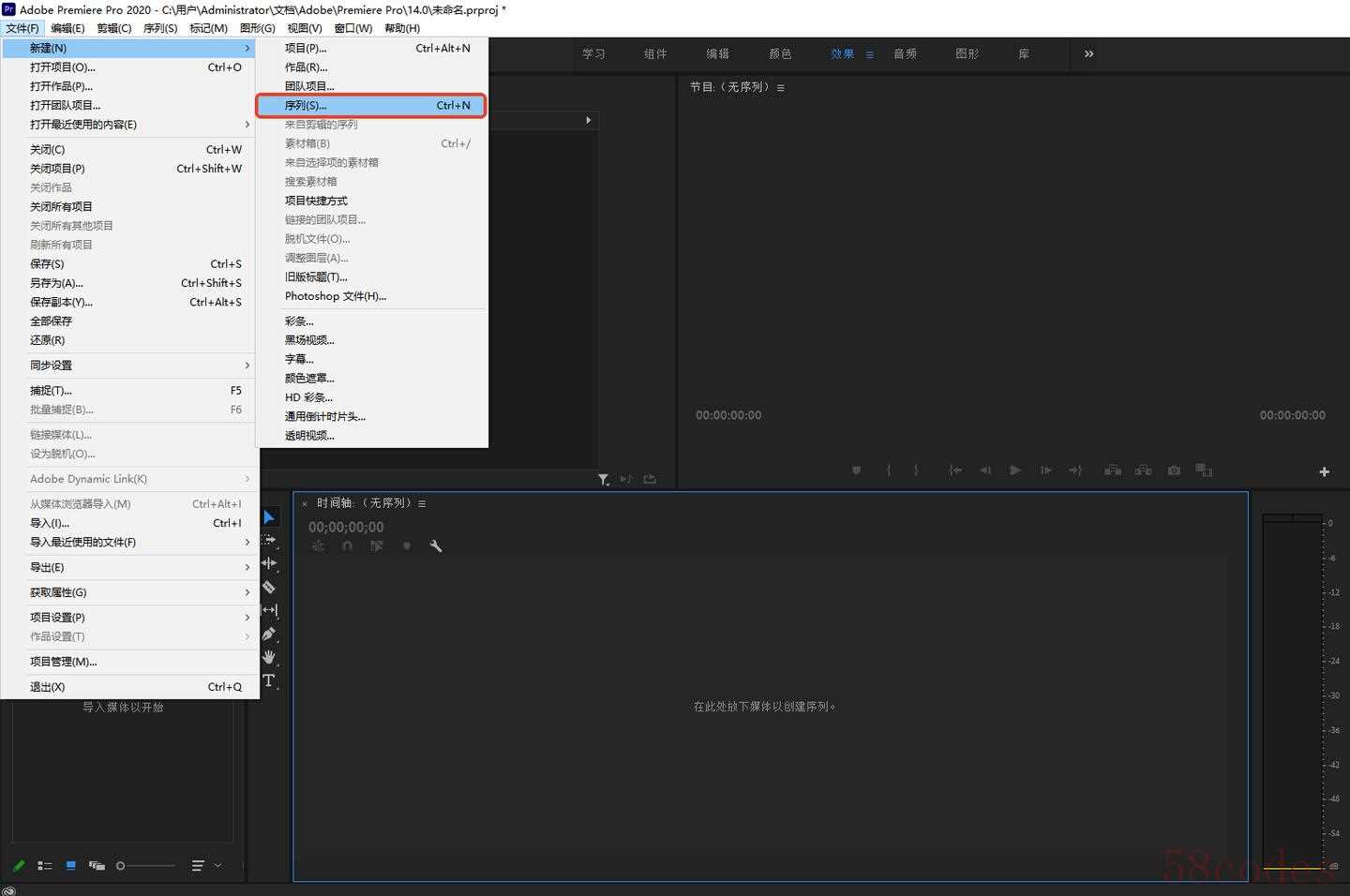The image size is (1350, 896).
Task: Choose 旧版标题(T)... menu entry
Action: pyautogui.click(x=372, y=277)
